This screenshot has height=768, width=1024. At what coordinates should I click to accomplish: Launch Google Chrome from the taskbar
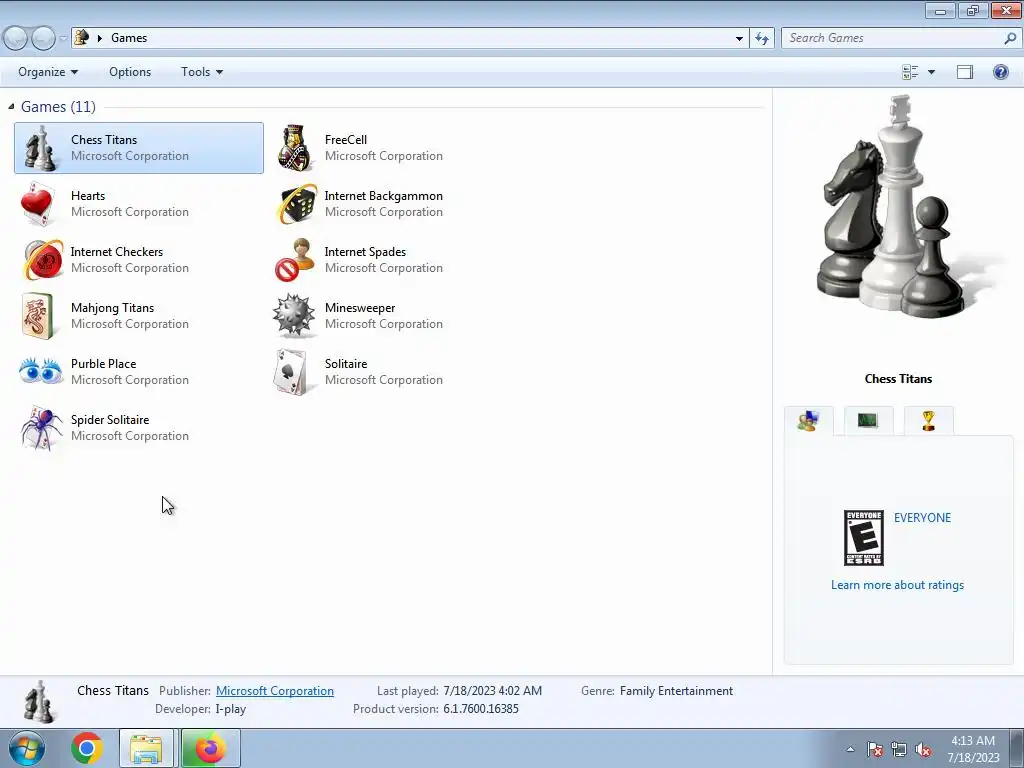pyautogui.click(x=87, y=748)
